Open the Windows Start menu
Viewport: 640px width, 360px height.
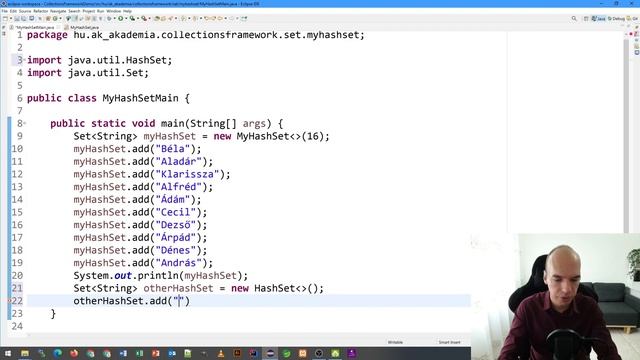(8, 353)
